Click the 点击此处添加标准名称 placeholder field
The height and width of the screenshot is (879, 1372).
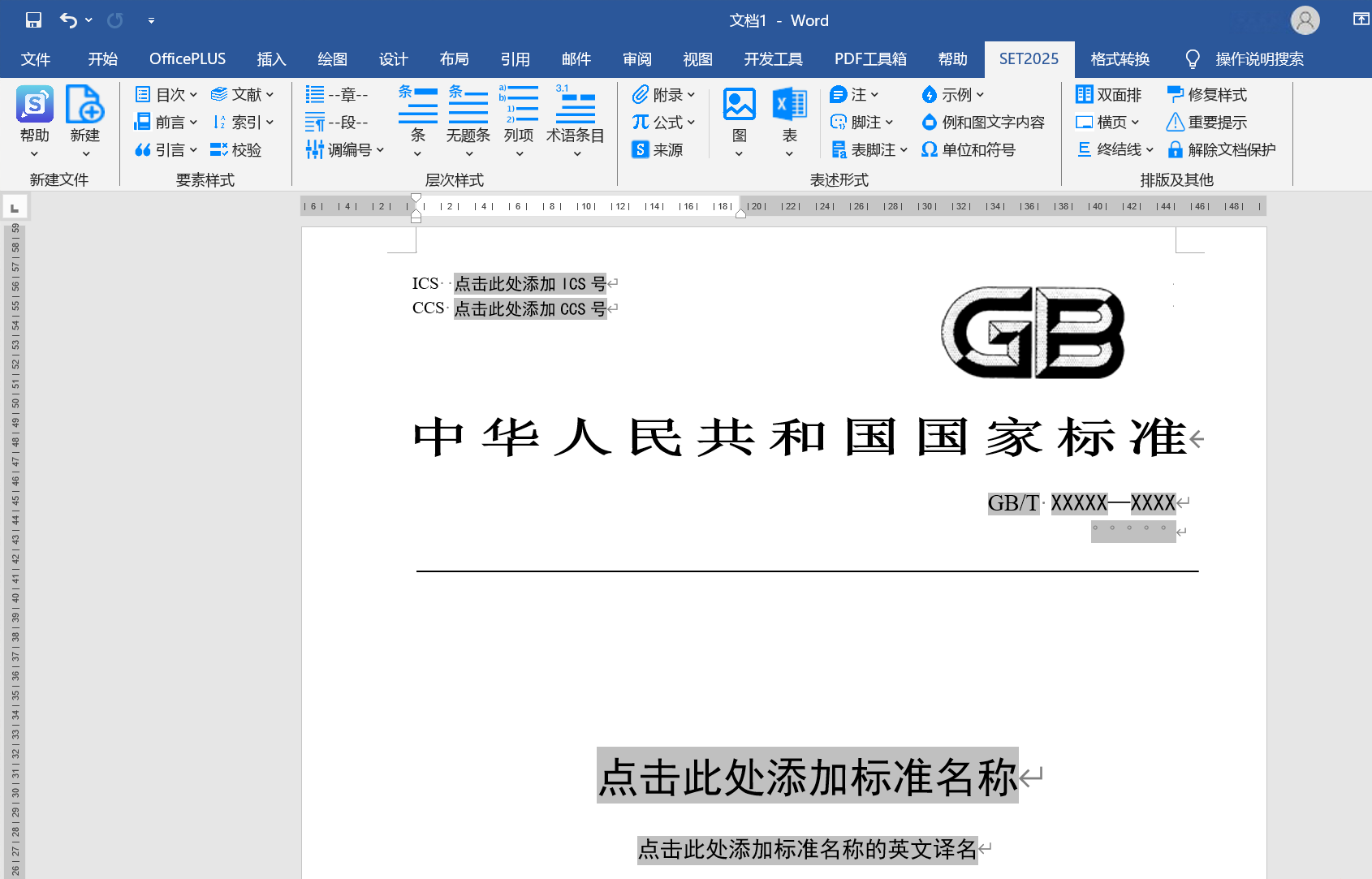(x=807, y=777)
